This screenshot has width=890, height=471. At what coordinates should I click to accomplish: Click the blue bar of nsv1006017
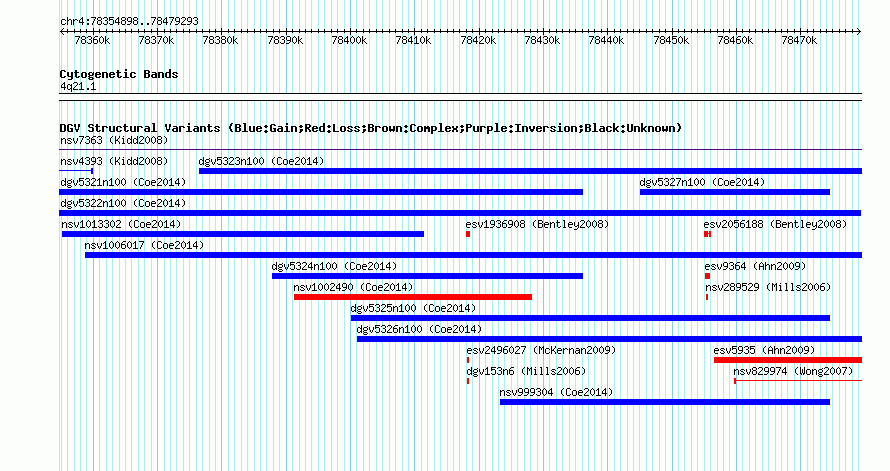[x=473, y=255]
